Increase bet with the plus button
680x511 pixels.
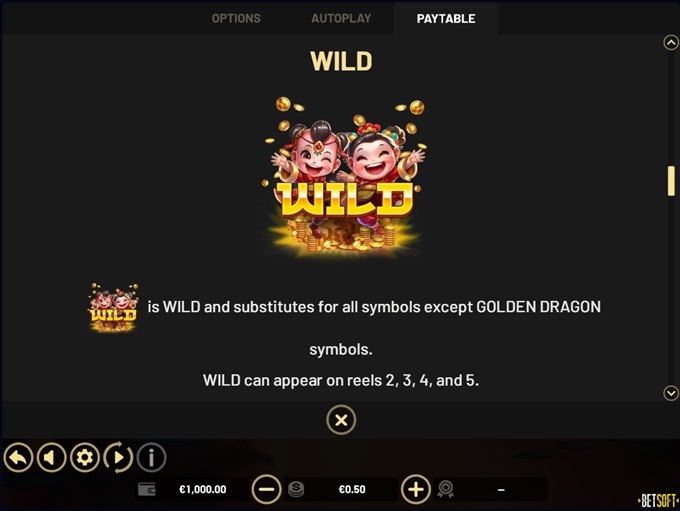[x=416, y=489]
